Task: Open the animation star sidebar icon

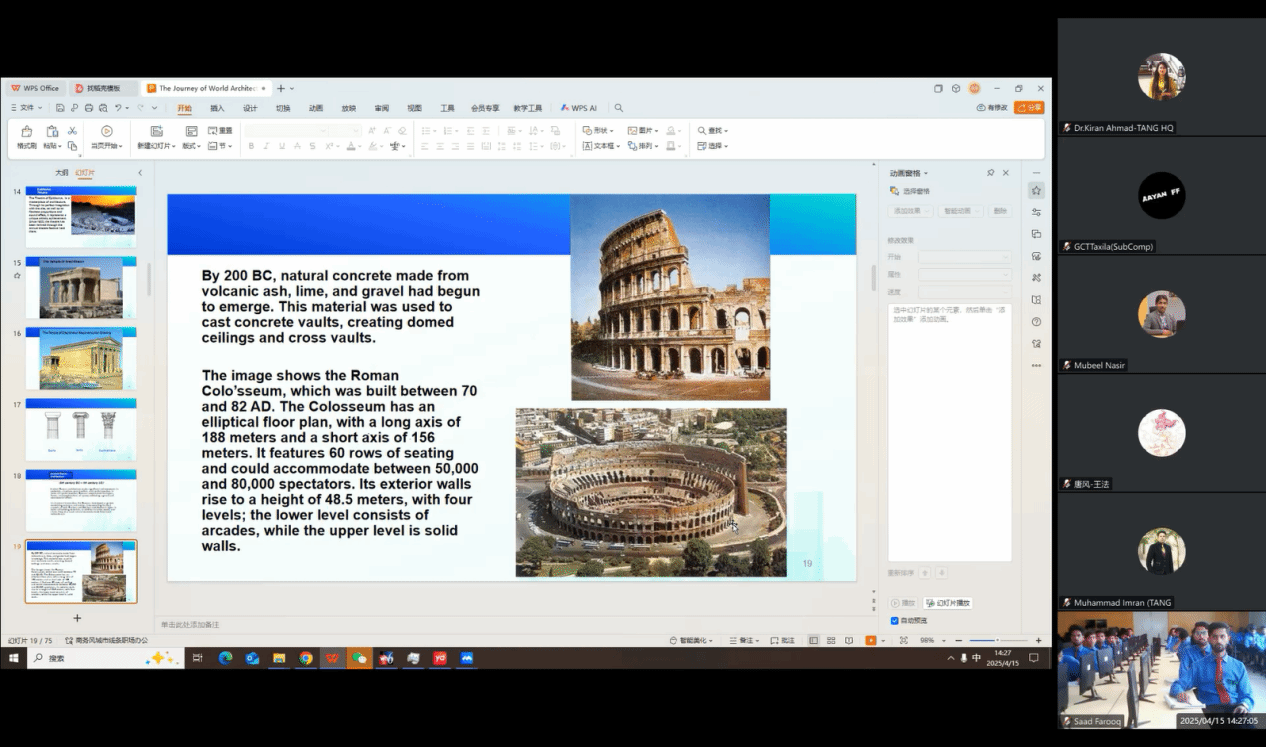Action: (x=1036, y=190)
